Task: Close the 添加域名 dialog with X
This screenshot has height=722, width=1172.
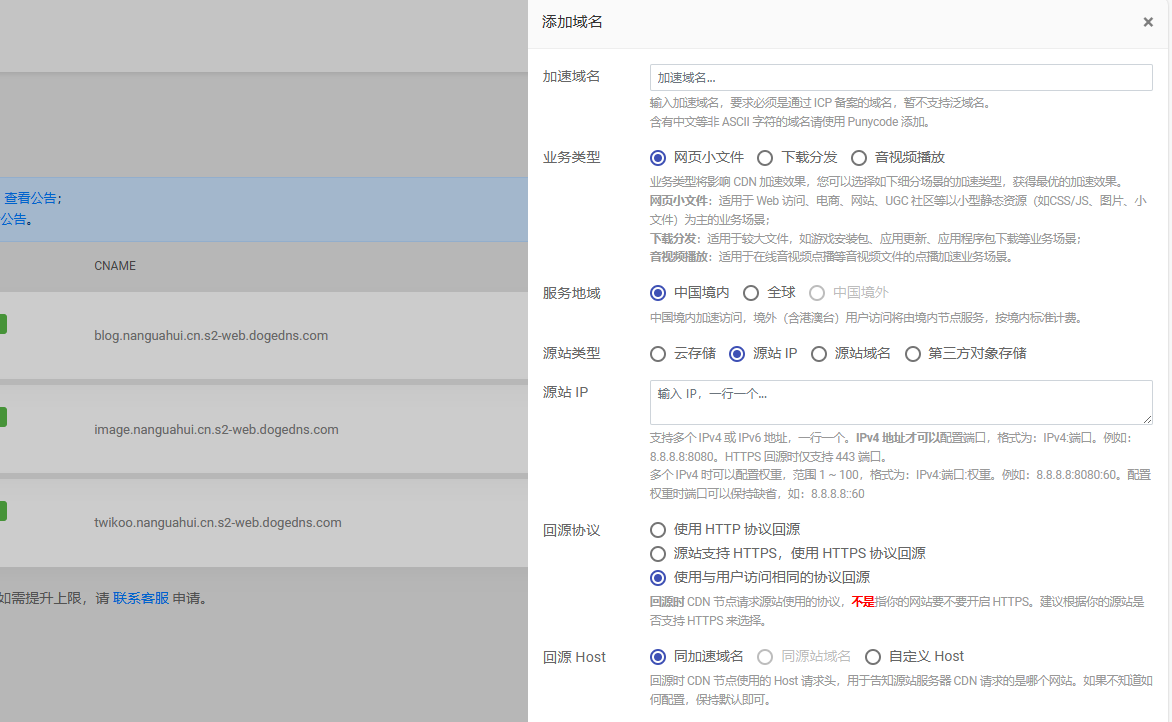Action: click(x=1148, y=22)
